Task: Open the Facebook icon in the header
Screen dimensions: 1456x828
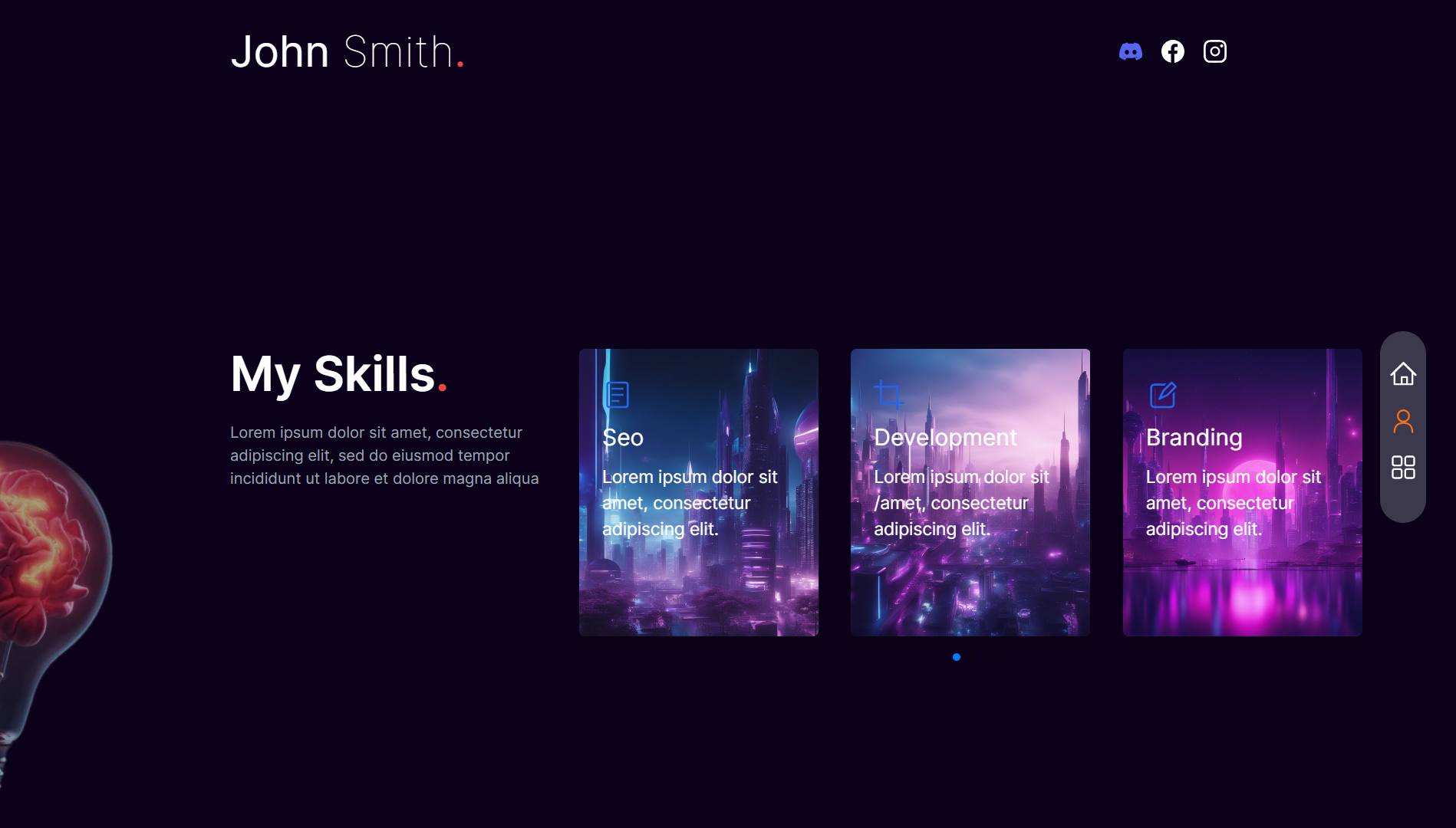Action: [1173, 51]
